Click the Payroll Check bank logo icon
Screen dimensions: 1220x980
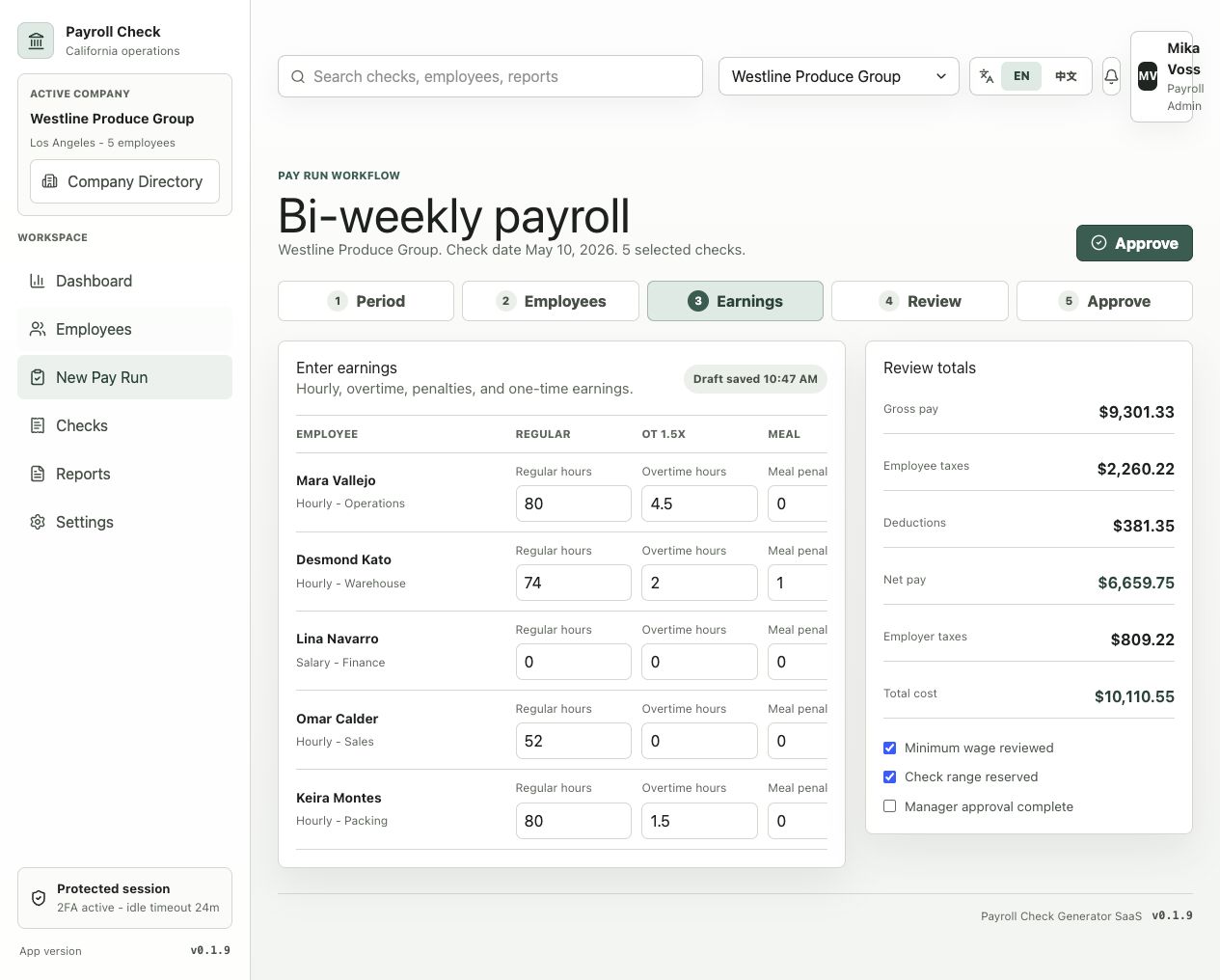(x=36, y=41)
